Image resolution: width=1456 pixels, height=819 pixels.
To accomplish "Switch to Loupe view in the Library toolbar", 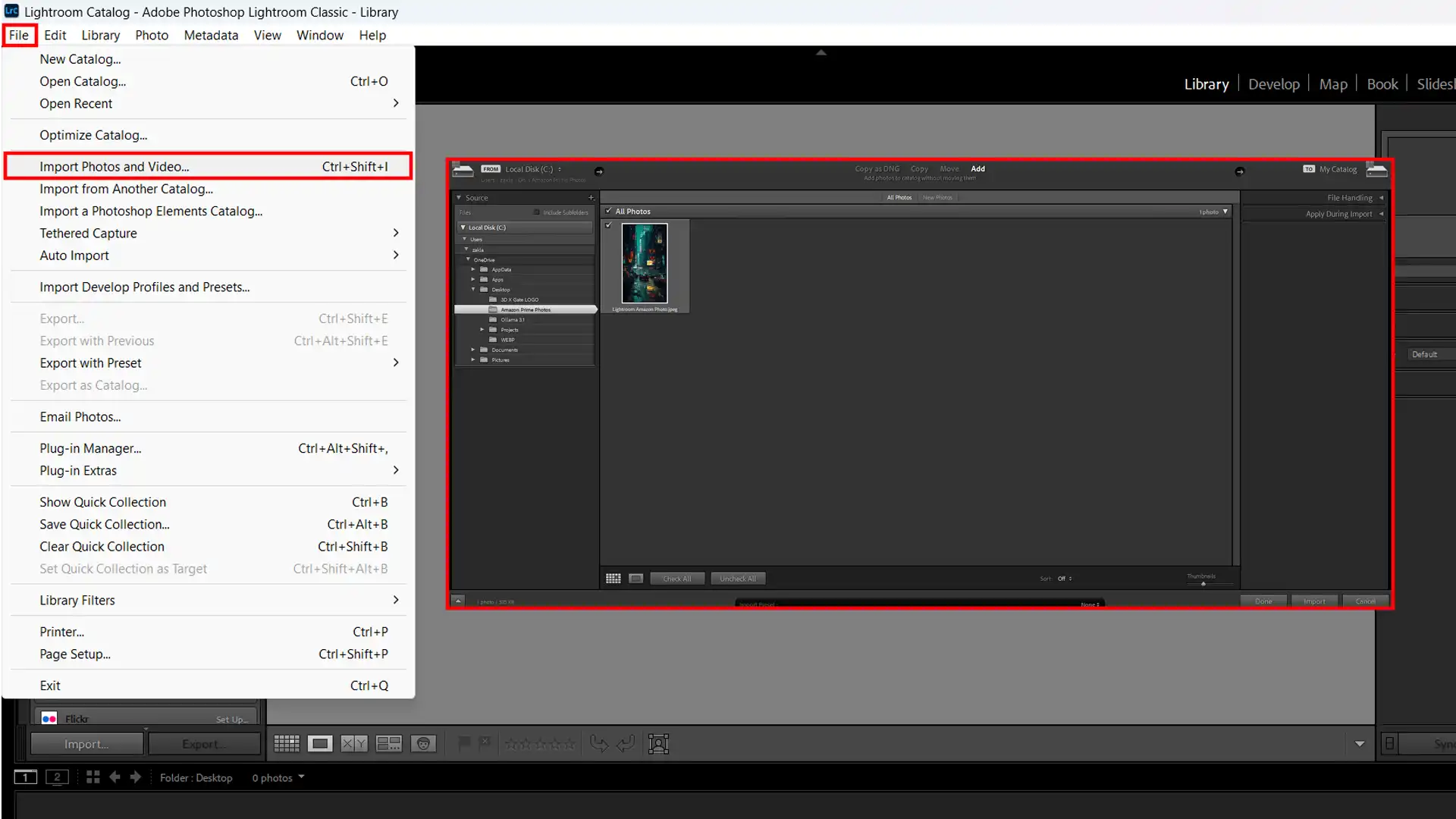I will click(x=320, y=744).
